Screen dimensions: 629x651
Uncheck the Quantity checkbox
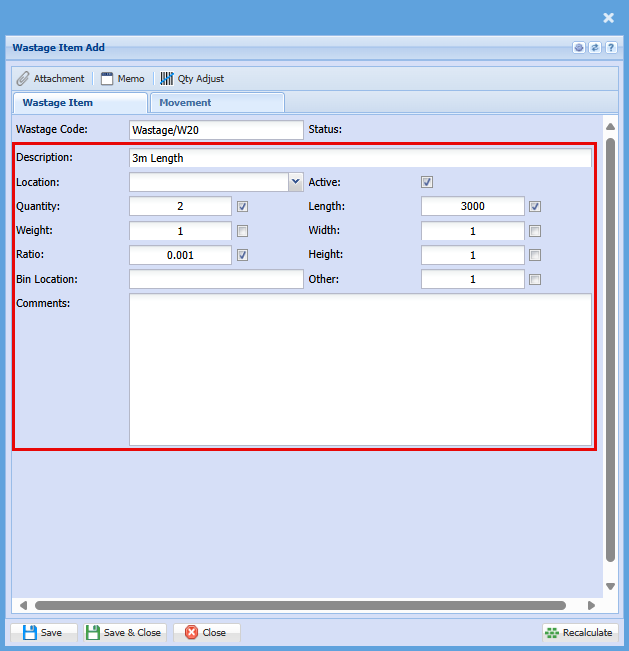(242, 207)
